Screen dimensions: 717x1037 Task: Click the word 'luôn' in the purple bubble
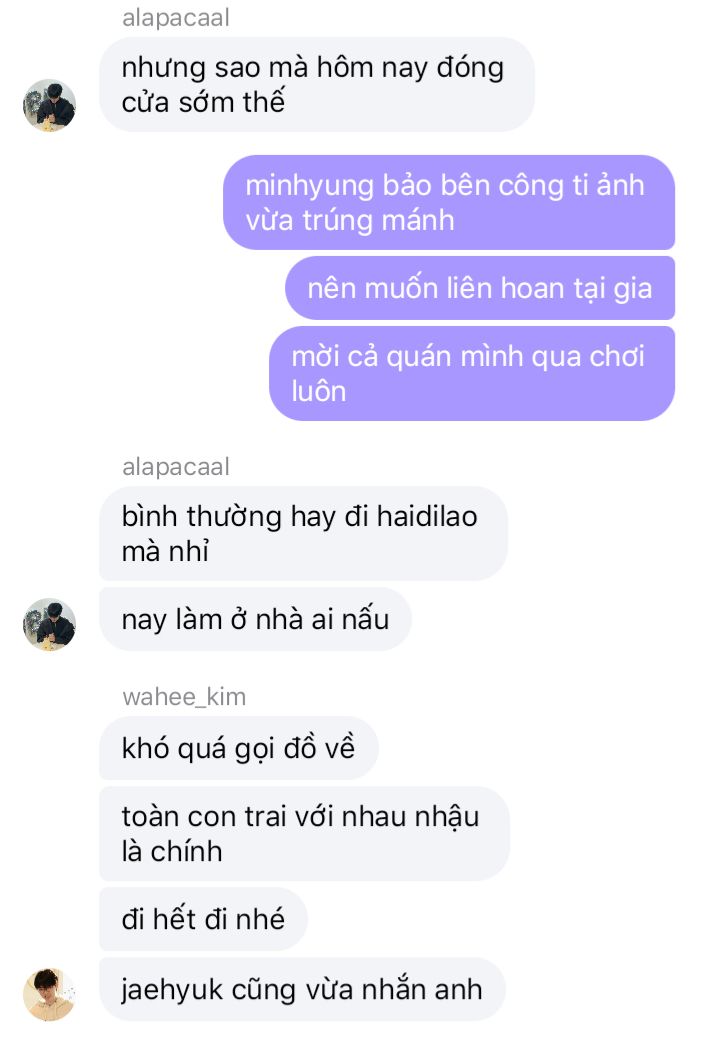click(319, 392)
